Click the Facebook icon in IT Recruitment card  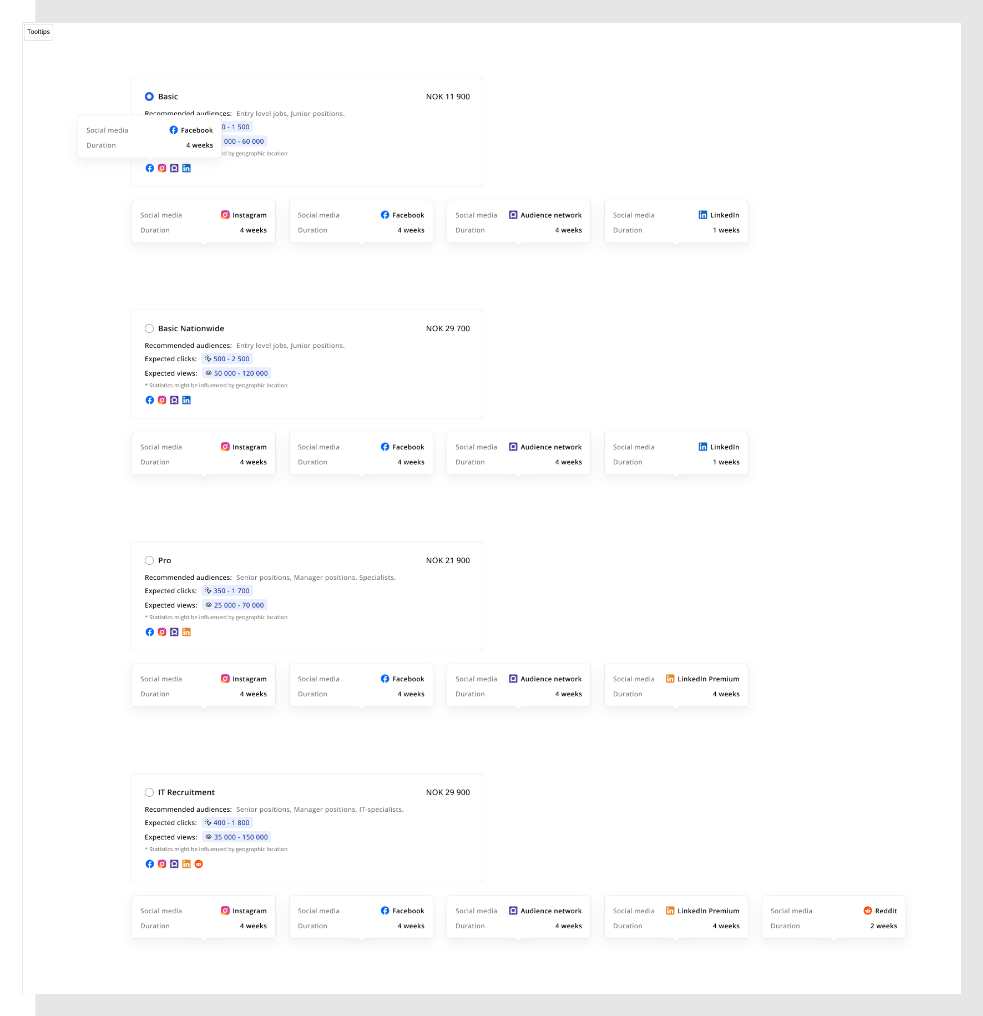(x=150, y=864)
